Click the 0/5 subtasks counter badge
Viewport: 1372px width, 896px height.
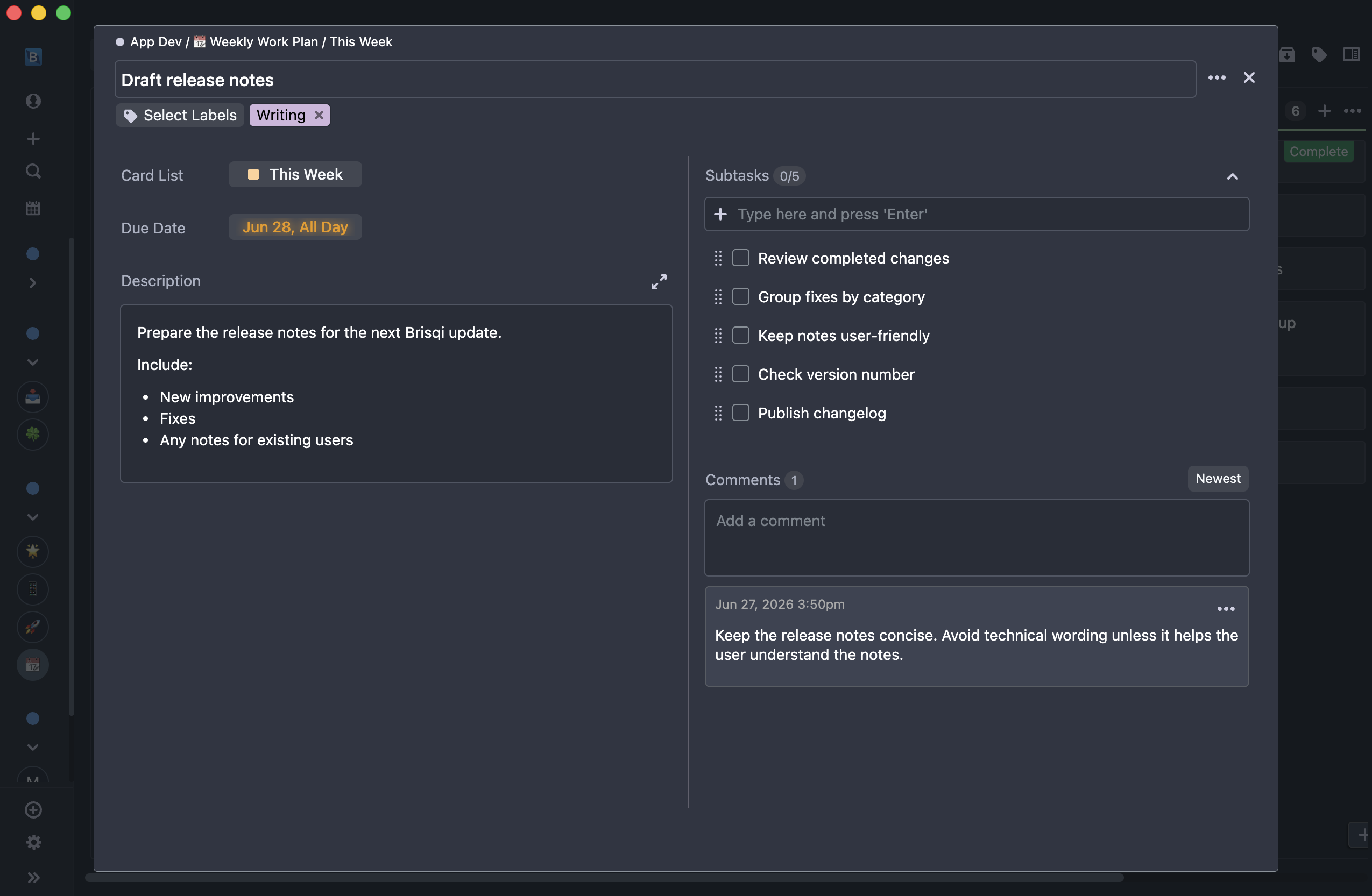789,176
